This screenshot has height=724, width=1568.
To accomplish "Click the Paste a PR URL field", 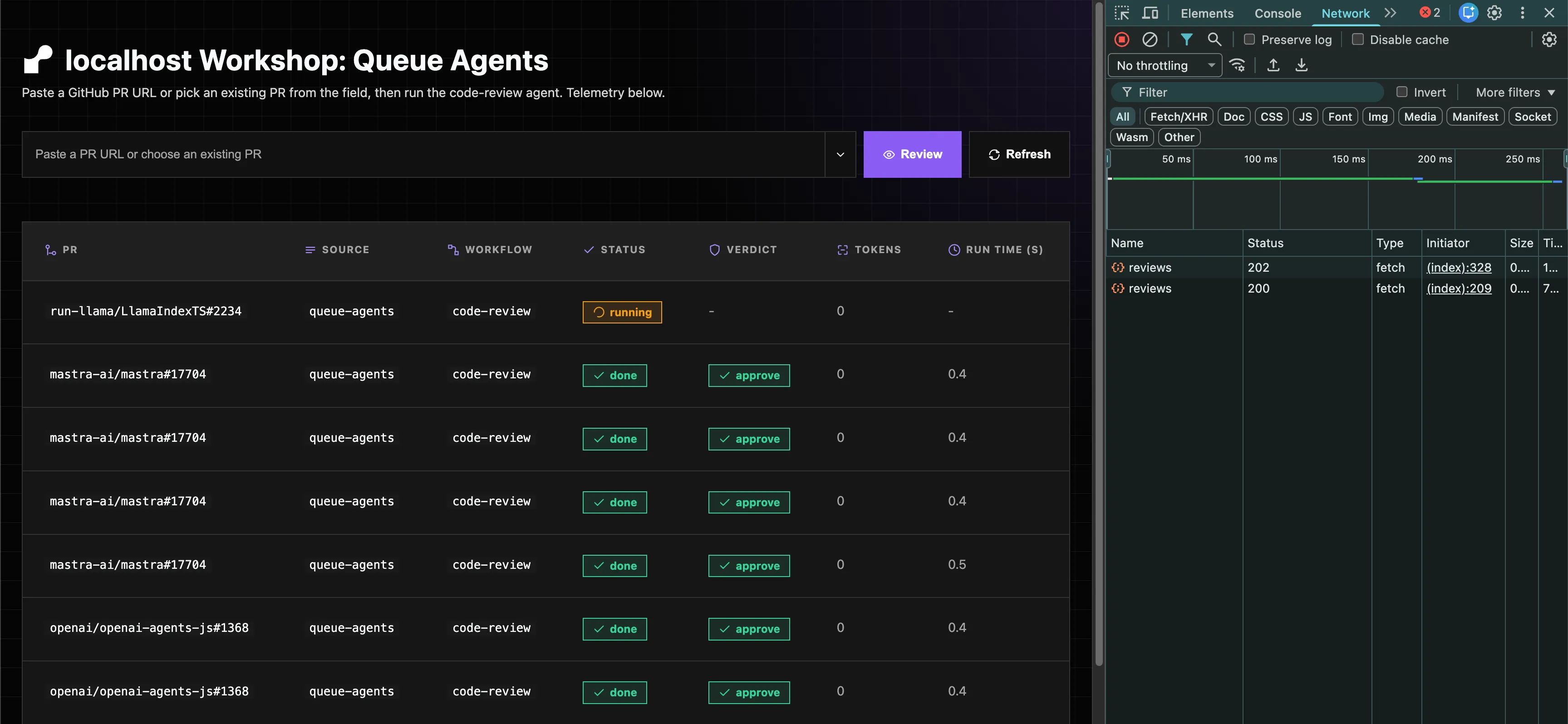I will [423, 155].
